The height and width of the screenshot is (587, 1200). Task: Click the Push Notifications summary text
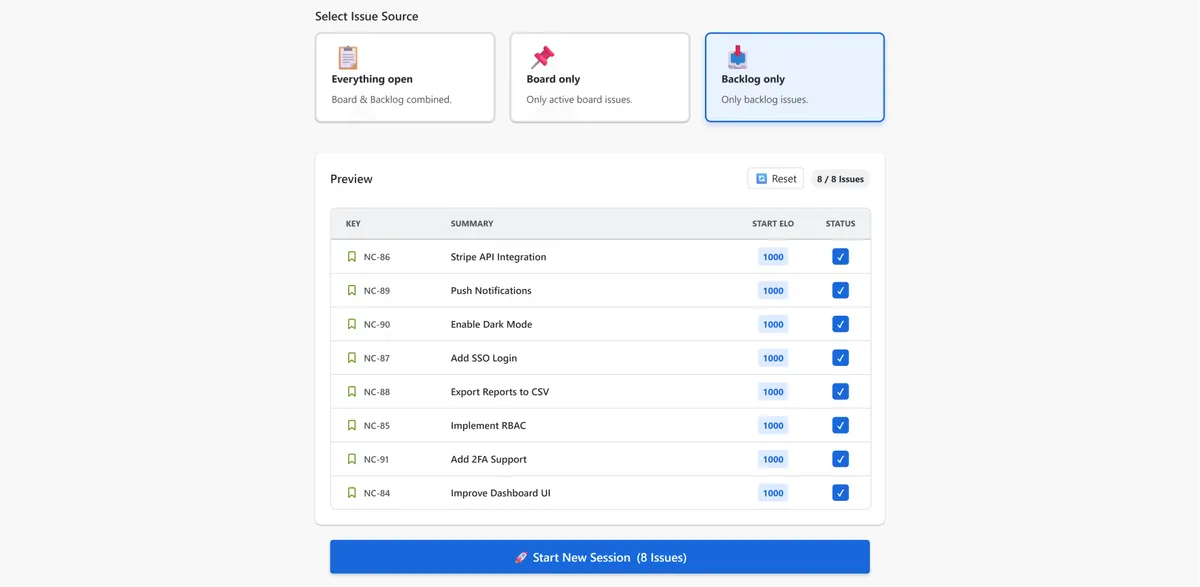click(x=491, y=291)
